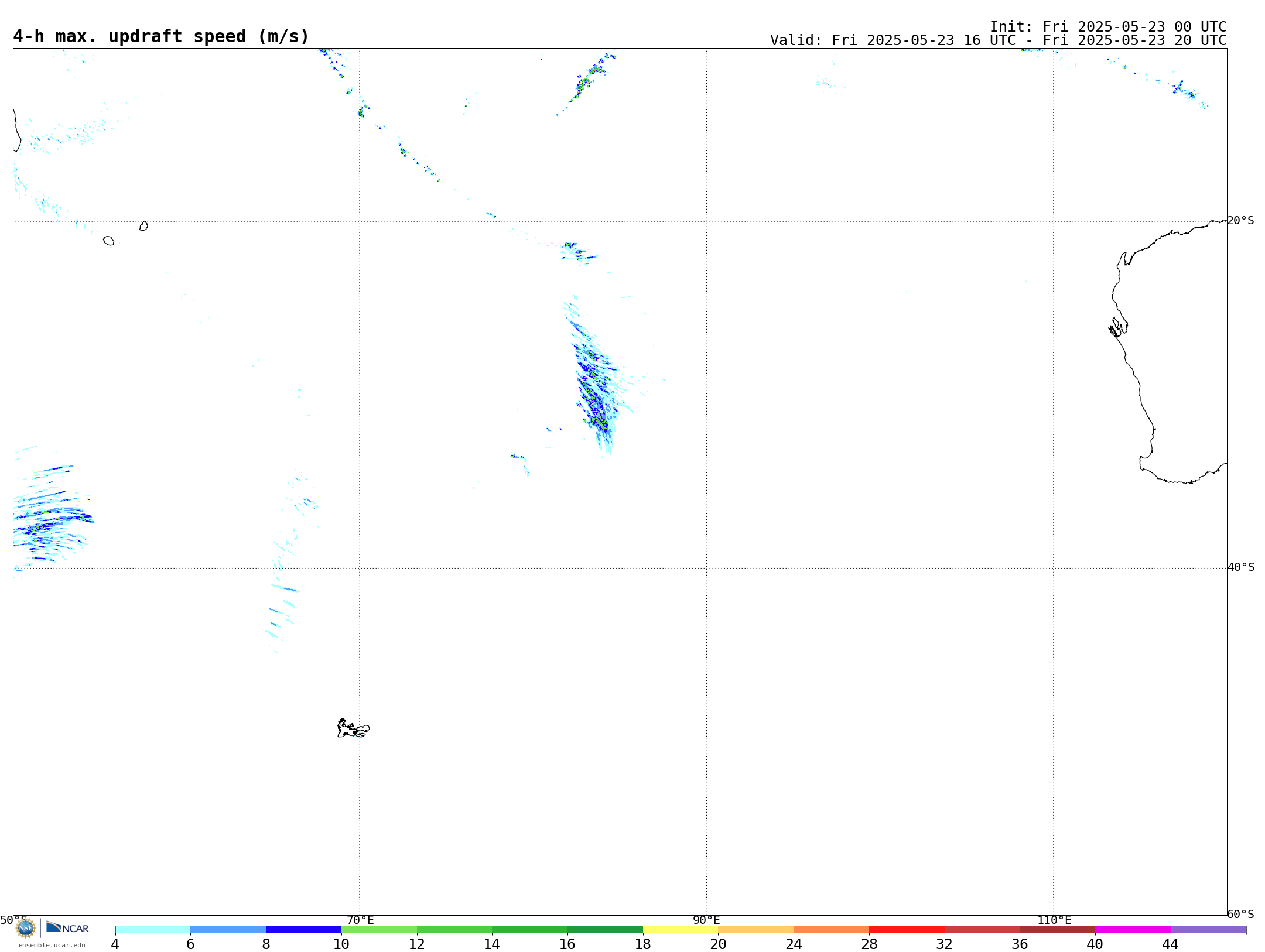
Task: Click the colorbar tick label 32
Action: click(x=945, y=944)
